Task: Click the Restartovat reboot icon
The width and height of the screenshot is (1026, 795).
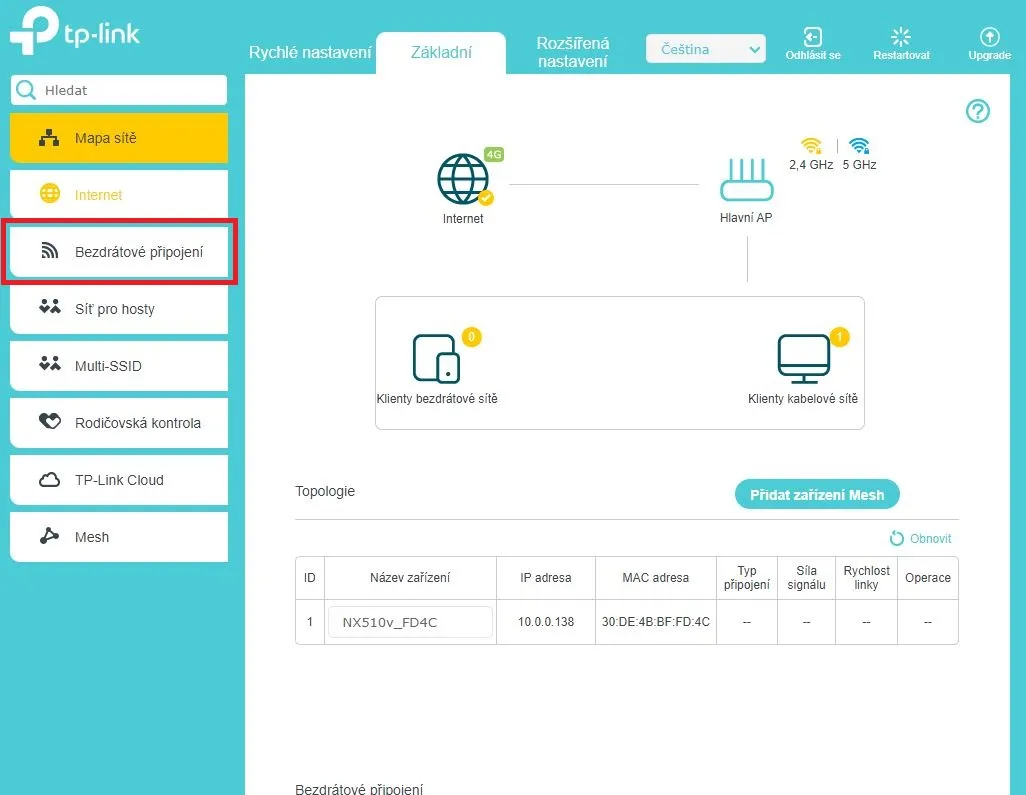Action: pyautogui.click(x=900, y=38)
